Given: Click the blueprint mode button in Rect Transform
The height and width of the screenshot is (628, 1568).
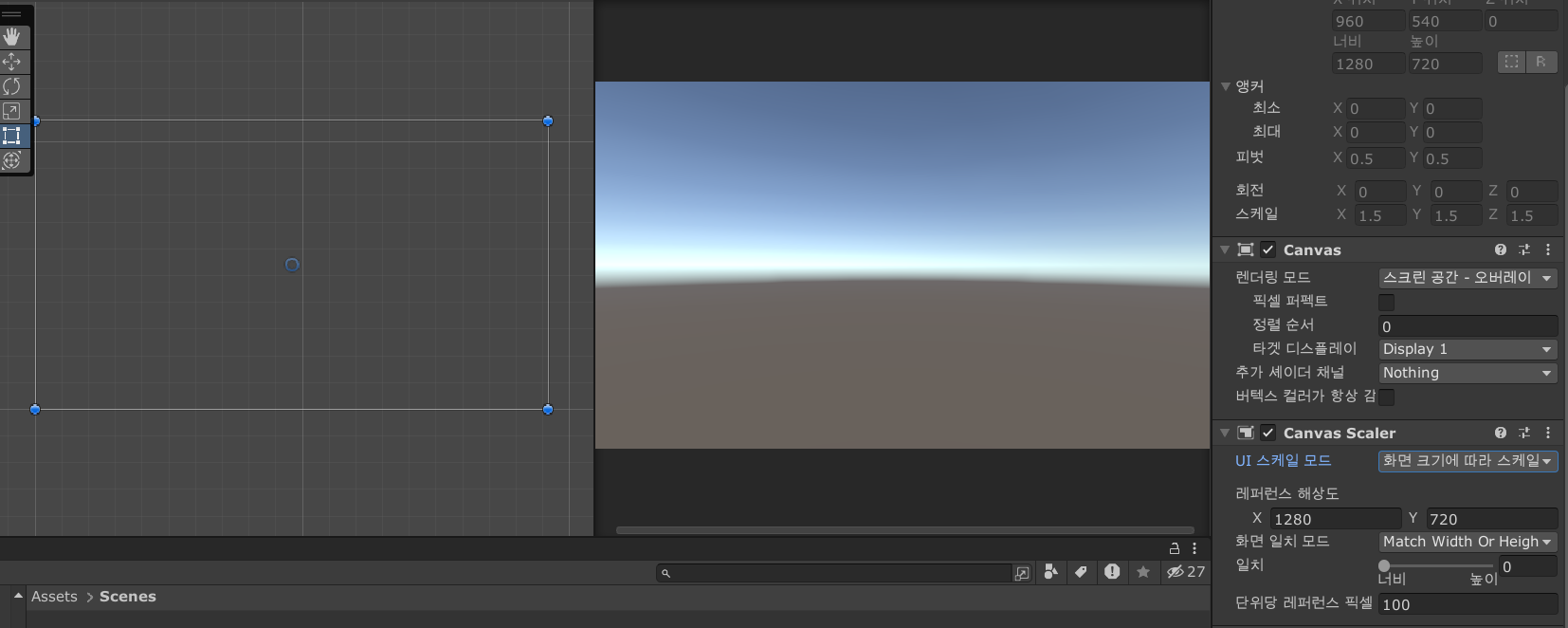Looking at the screenshot, I should (1511, 62).
